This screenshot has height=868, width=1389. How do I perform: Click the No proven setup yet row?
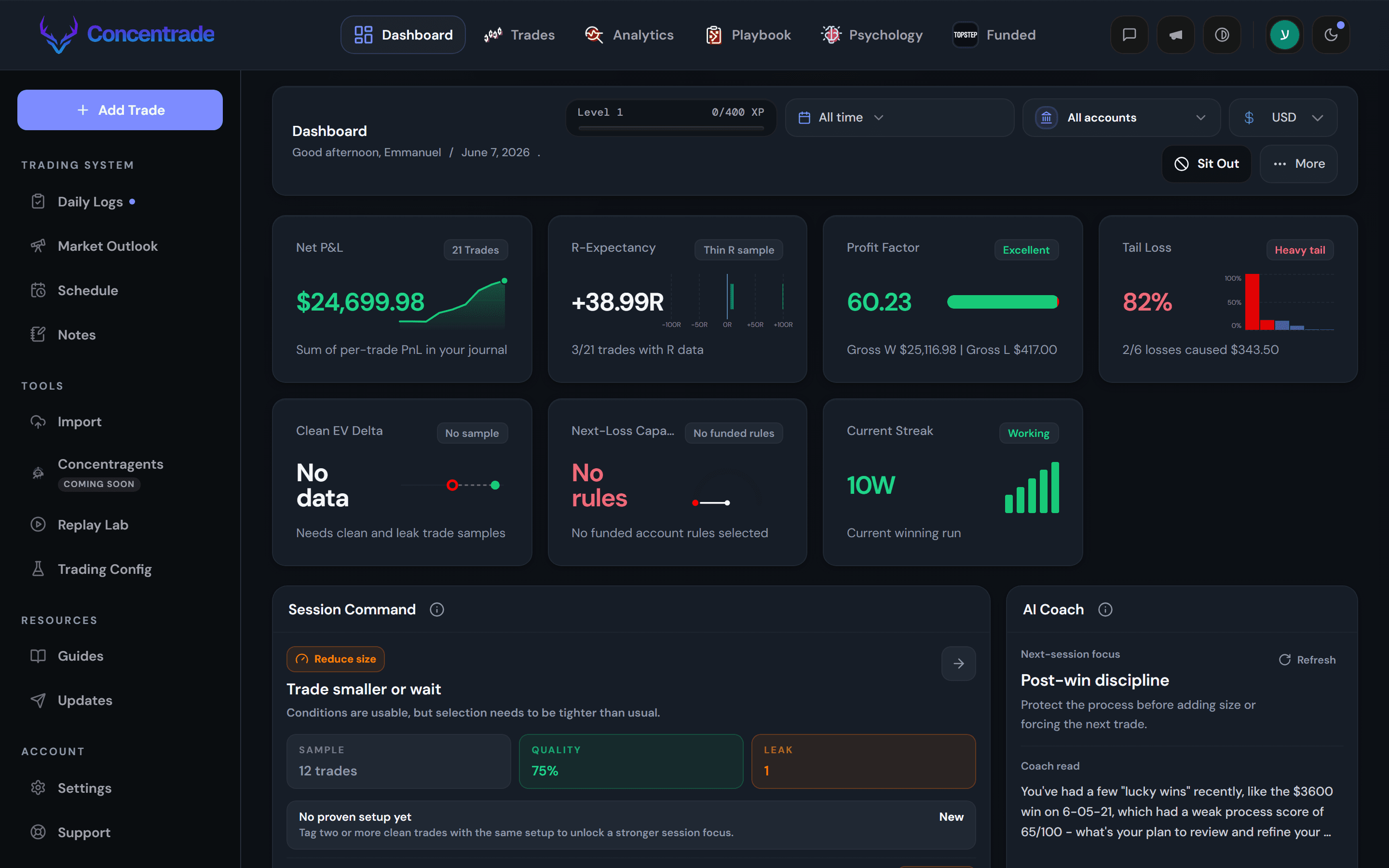(631, 825)
